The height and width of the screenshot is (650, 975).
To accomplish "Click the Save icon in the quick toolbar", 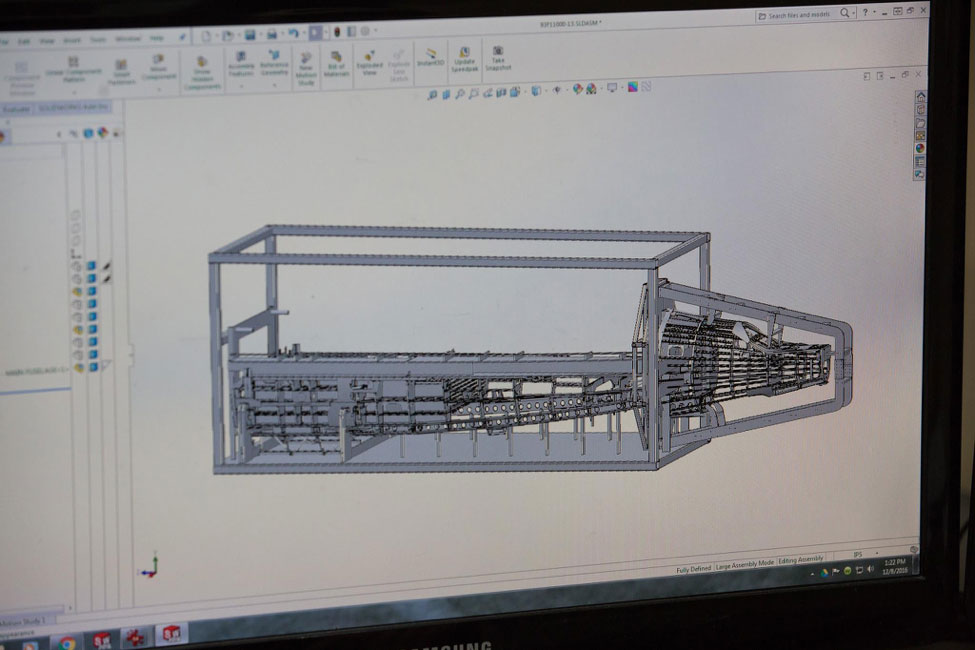I will tap(249, 35).
